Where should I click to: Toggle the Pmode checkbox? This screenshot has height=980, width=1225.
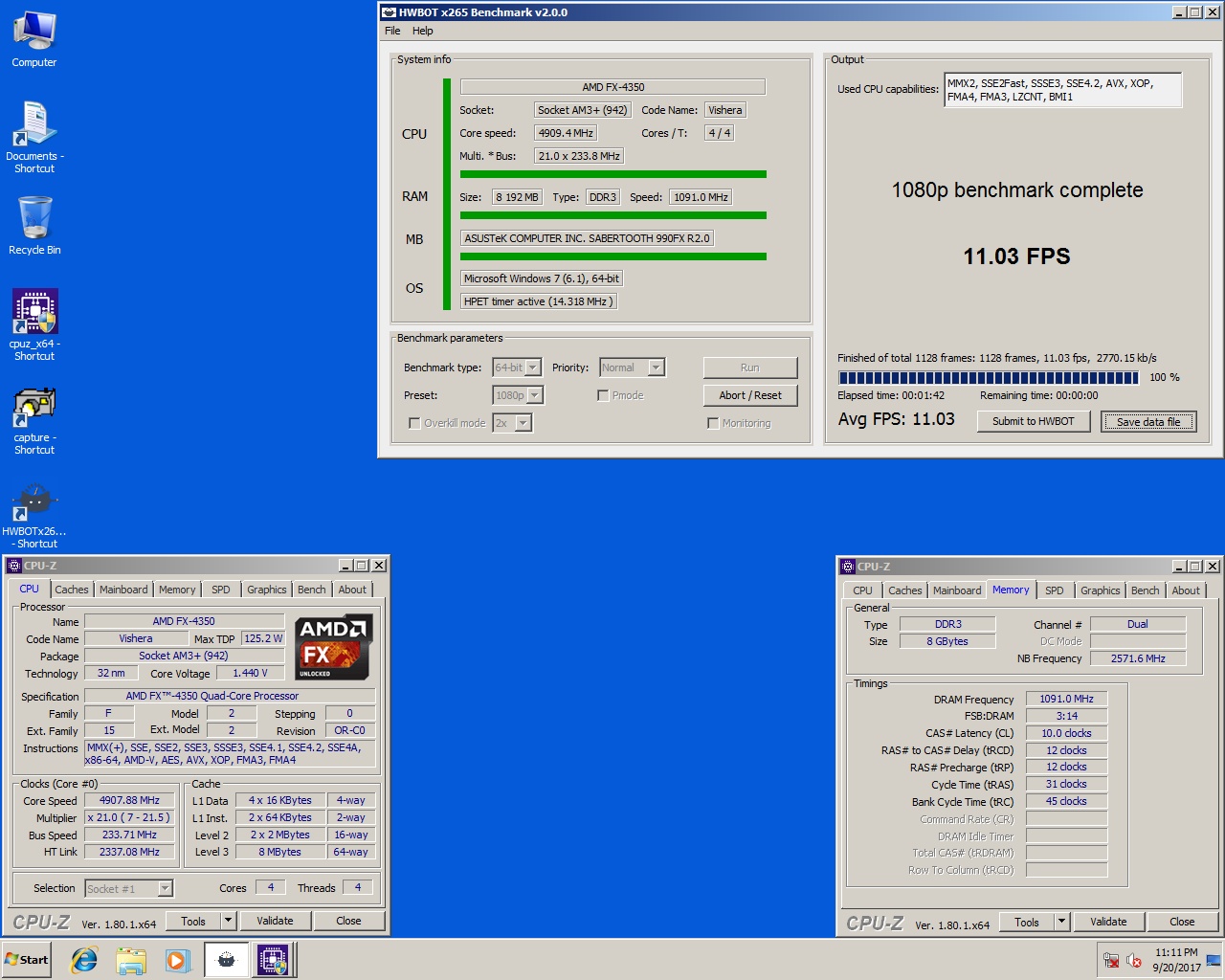pos(603,395)
